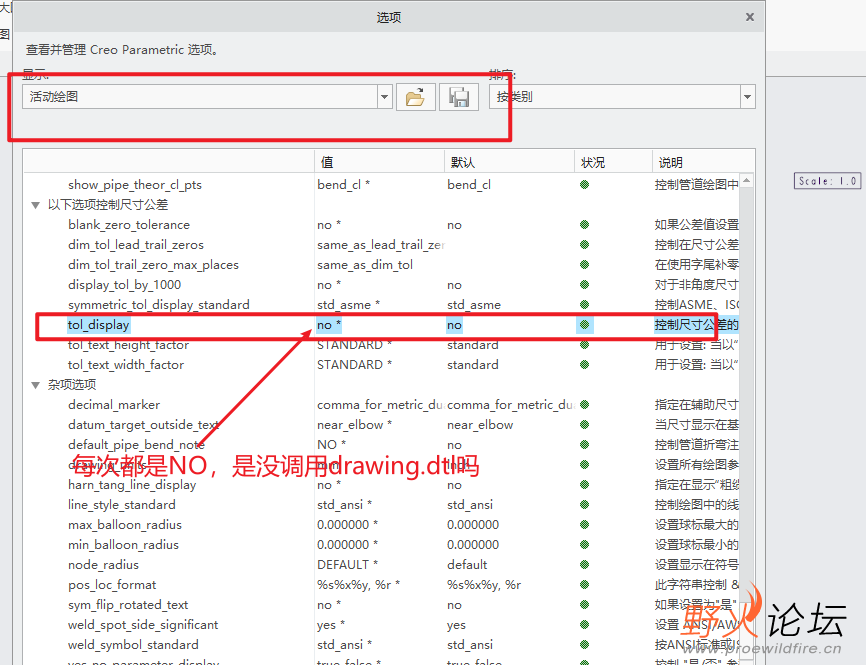Screen dimensions: 866x665
Task: Click the std_asme * value cell
Action: pyautogui.click(x=348, y=304)
